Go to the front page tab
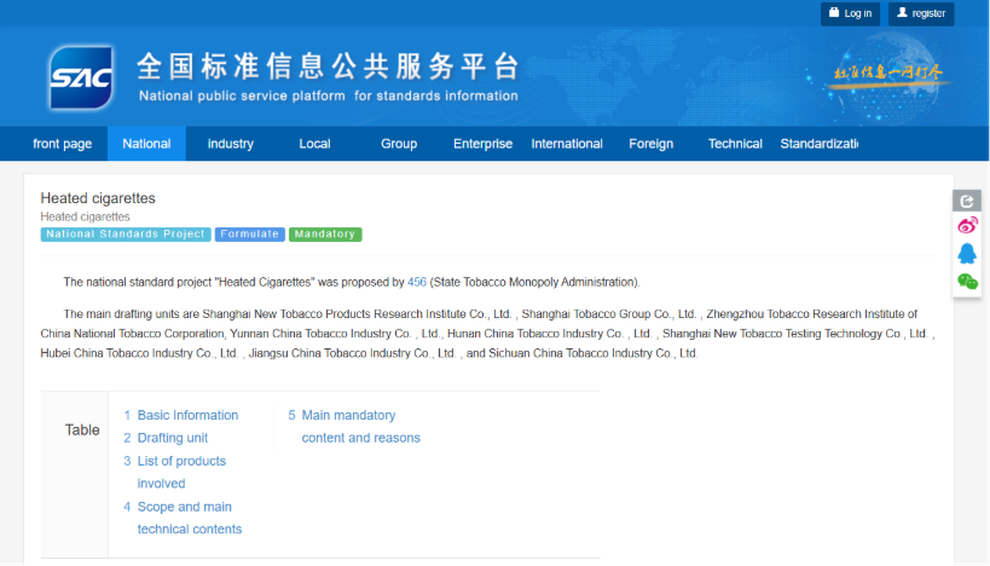The width and height of the screenshot is (990, 566). coord(63,144)
